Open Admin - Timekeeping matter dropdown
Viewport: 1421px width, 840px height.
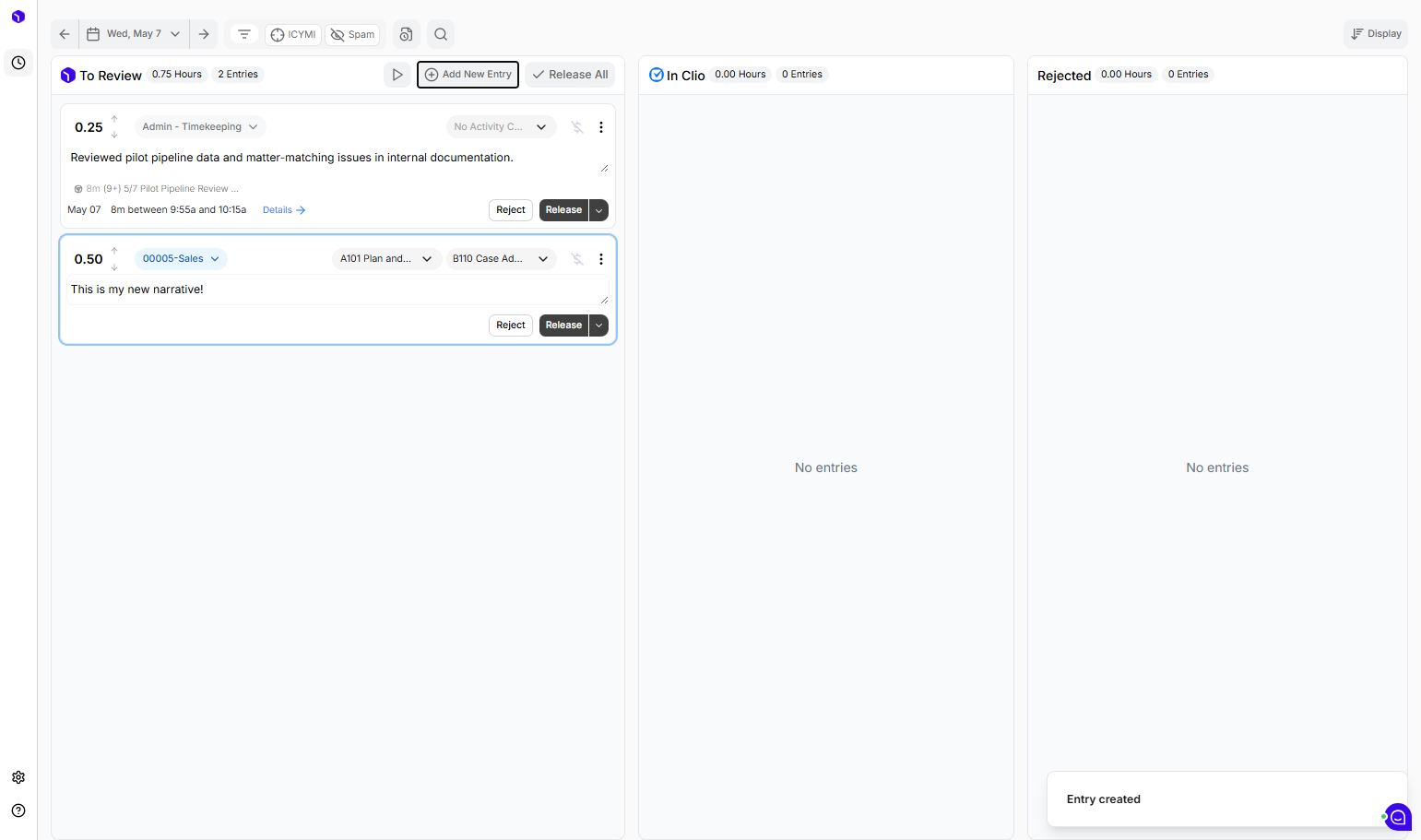point(200,127)
